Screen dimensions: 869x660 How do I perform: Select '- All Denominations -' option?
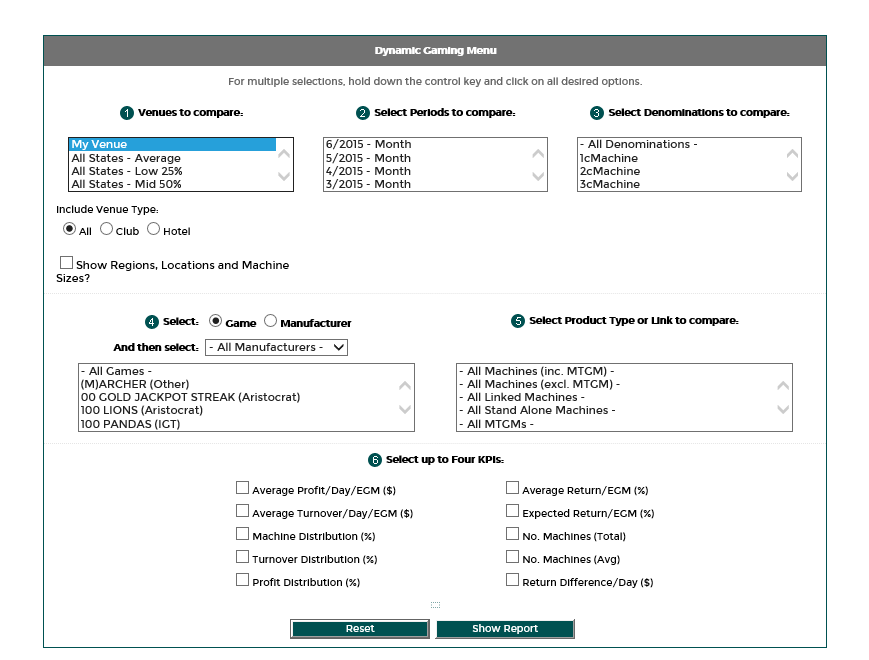pos(681,144)
